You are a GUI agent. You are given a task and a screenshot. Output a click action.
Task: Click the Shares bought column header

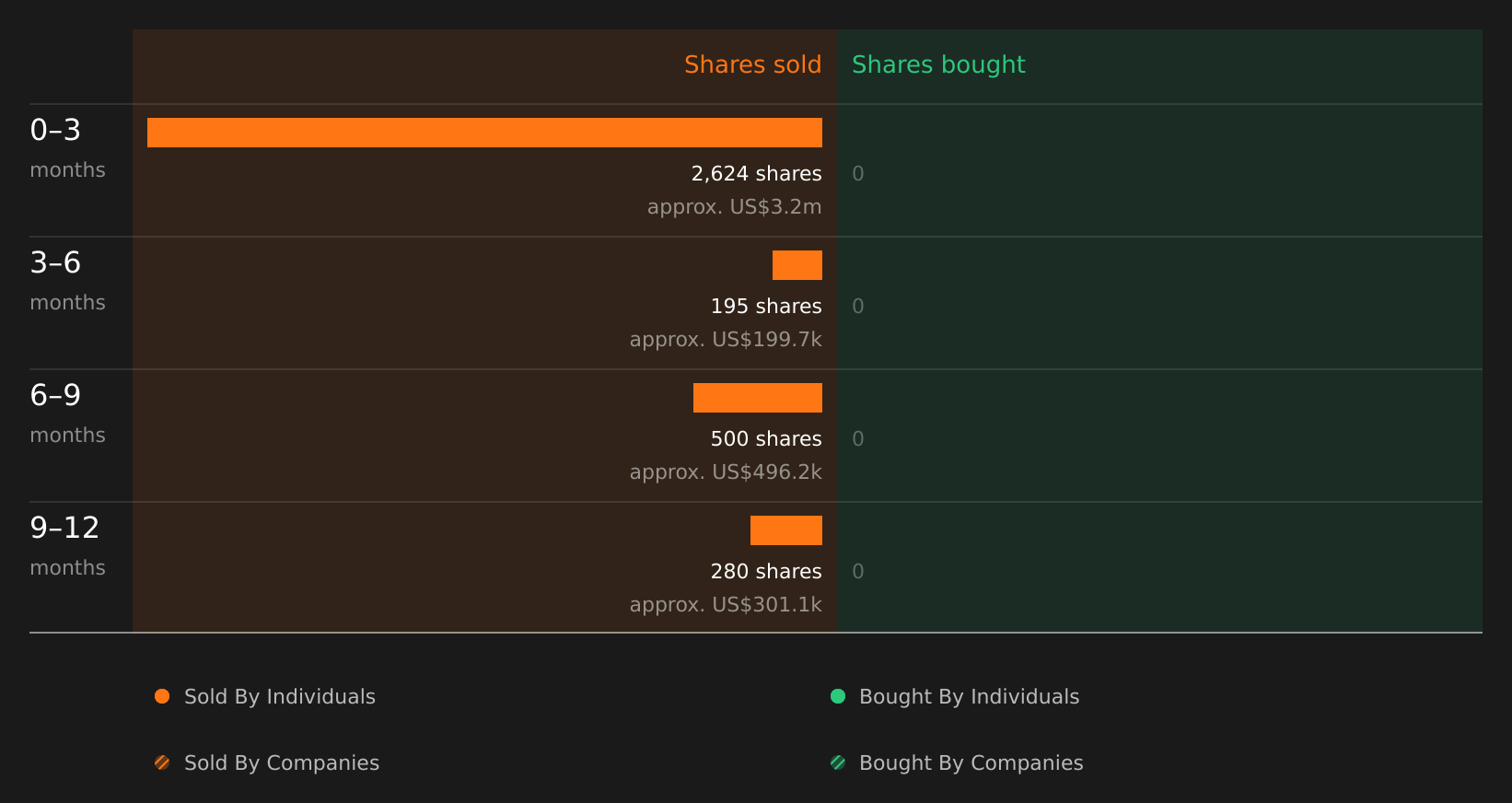(938, 64)
